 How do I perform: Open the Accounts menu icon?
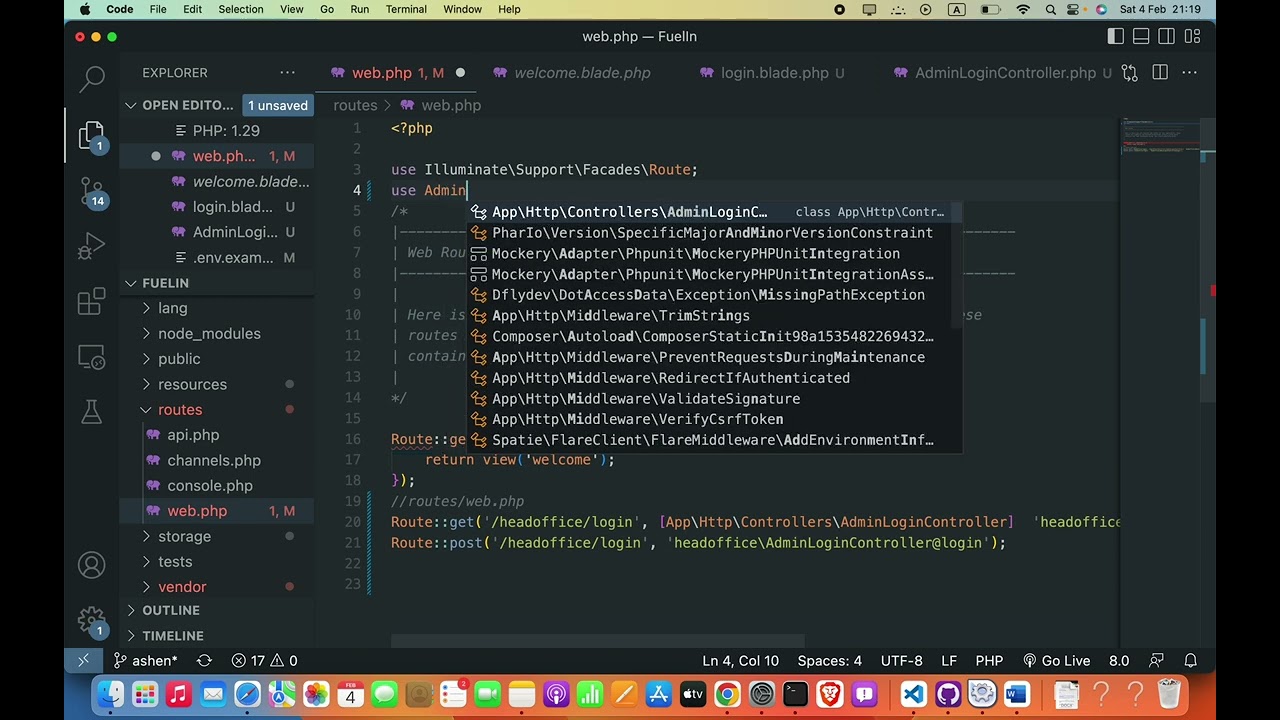click(x=92, y=566)
